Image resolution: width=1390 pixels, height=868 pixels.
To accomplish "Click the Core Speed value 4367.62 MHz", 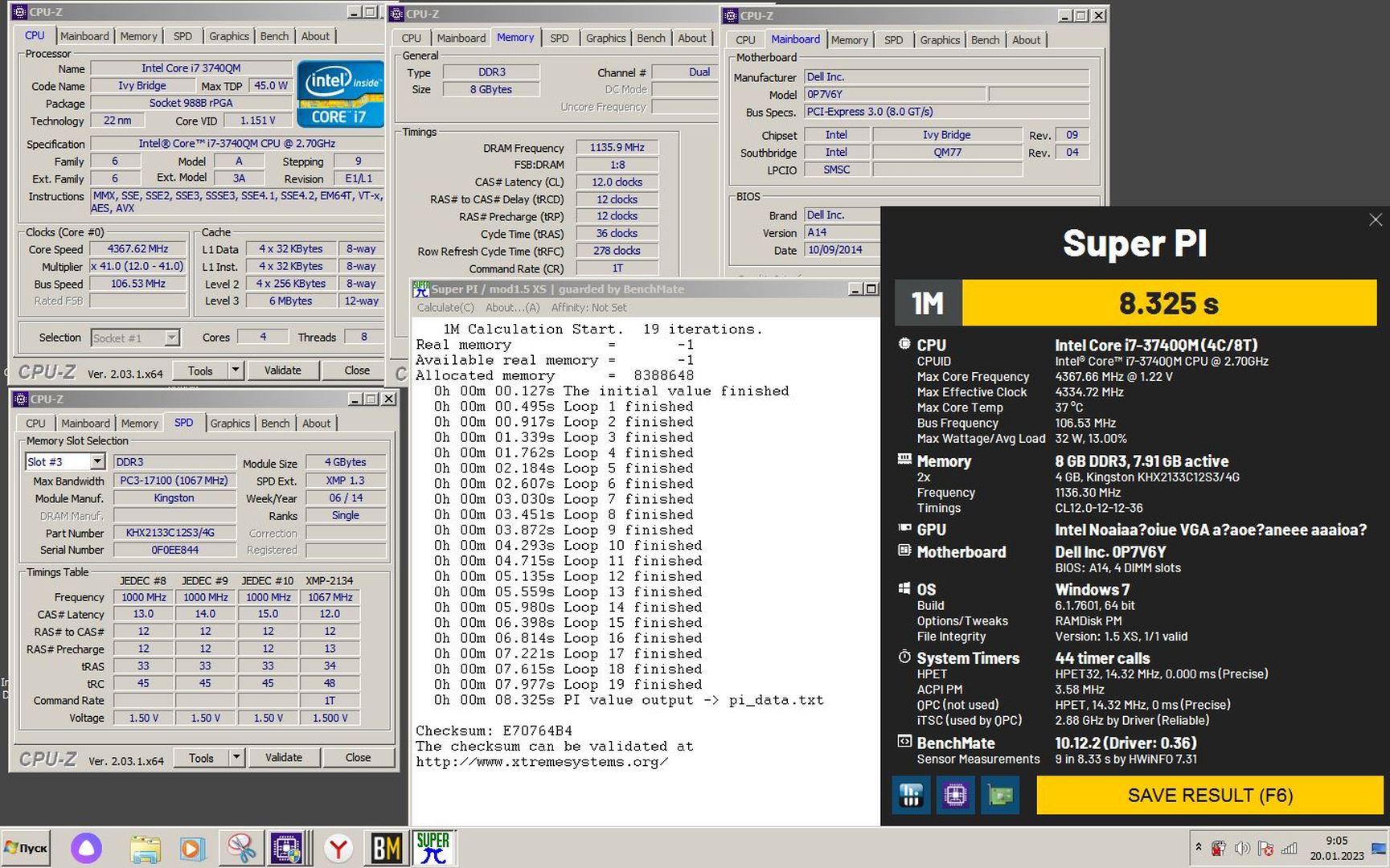I will pyautogui.click(x=138, y=249).
